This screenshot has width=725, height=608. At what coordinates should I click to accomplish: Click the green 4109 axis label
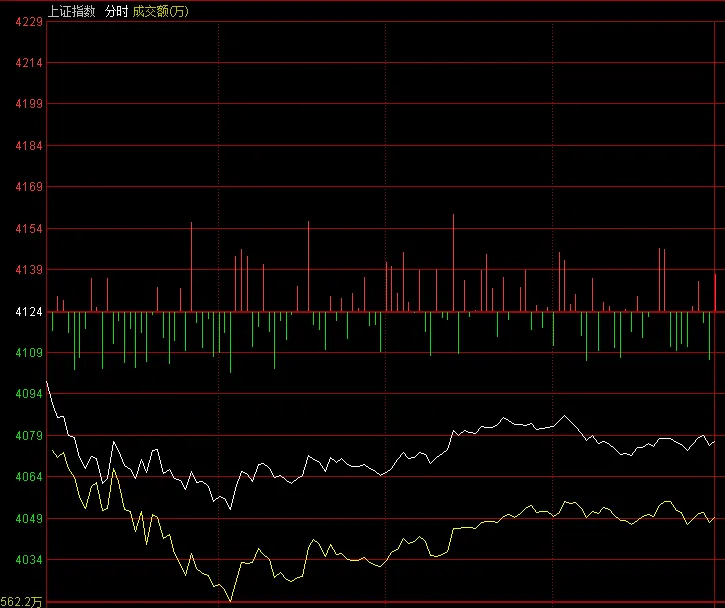pos(29,353)
